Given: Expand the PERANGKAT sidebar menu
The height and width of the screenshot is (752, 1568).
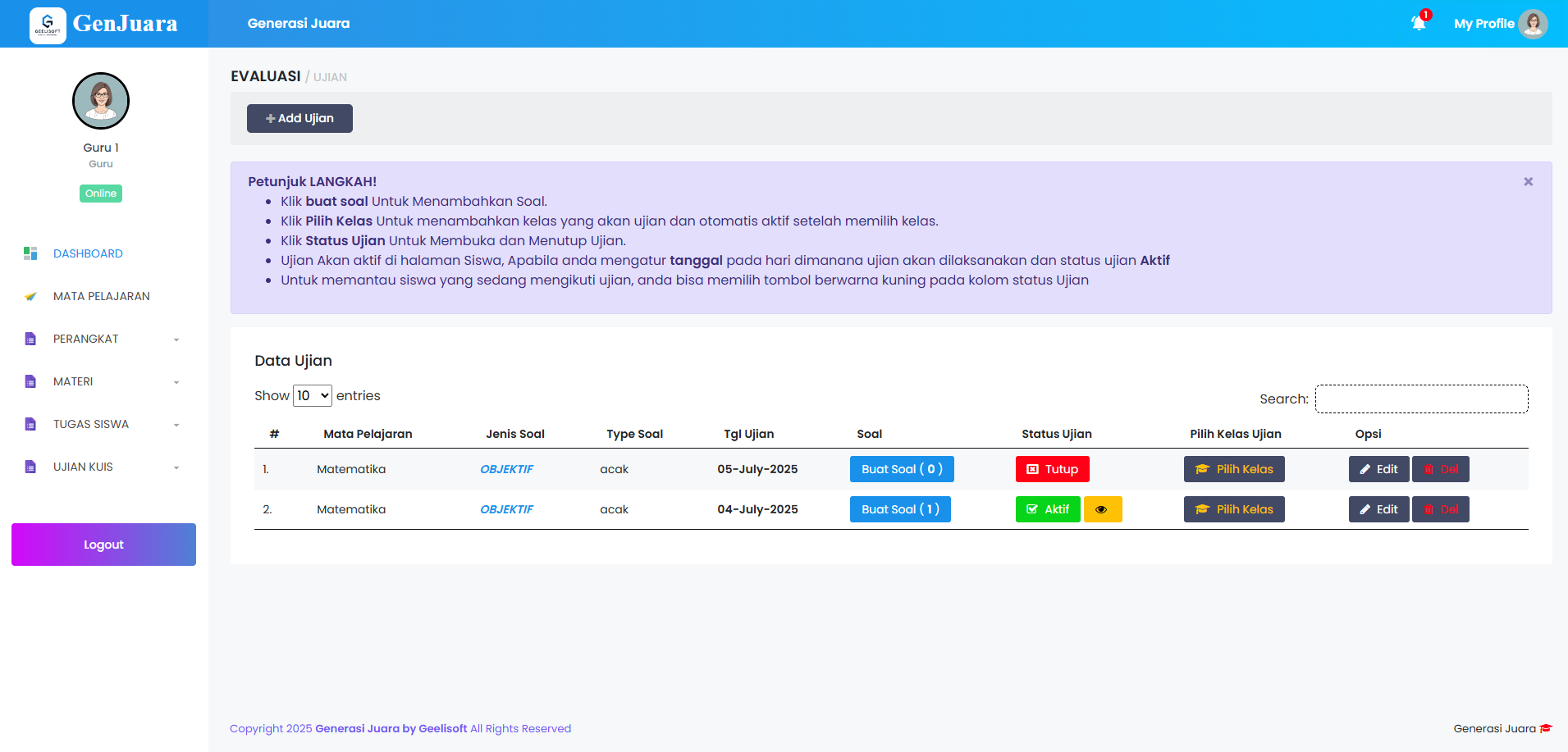Looking at the screenshot, I should point(86,339).
